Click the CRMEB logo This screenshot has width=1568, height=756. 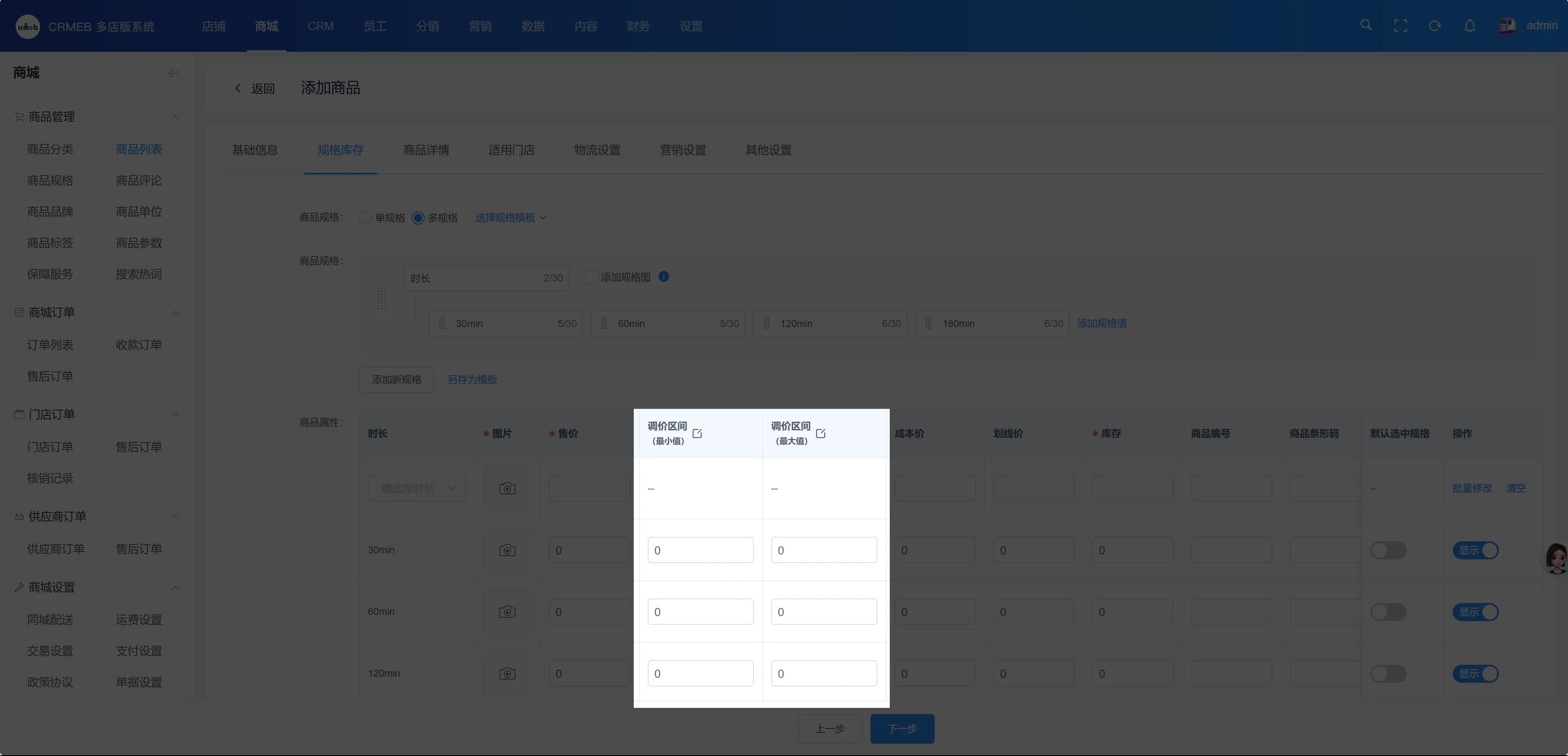[x=28, y=26]
